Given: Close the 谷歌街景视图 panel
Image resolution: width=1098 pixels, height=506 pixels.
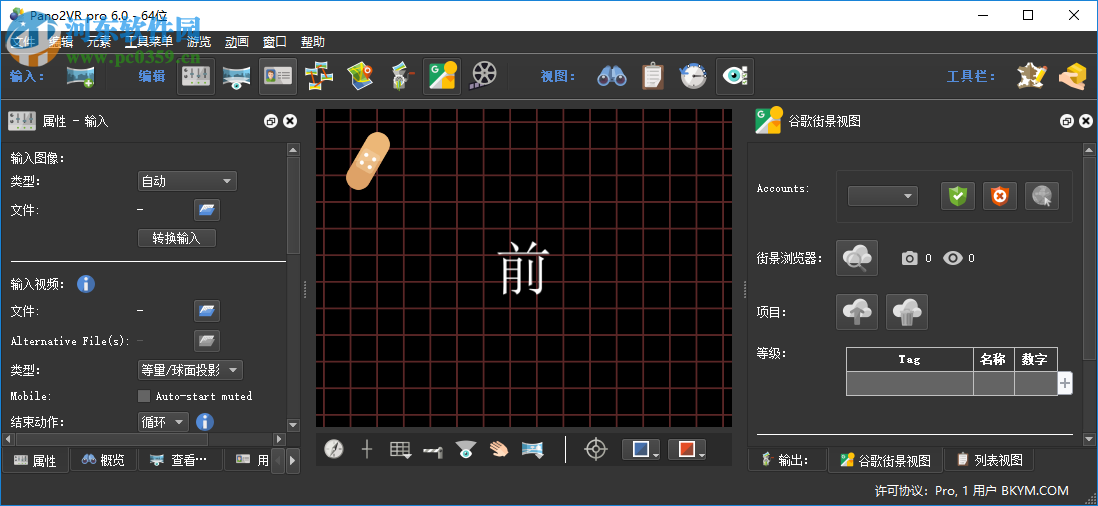Looking at the screenshot, I should 1085,121.
